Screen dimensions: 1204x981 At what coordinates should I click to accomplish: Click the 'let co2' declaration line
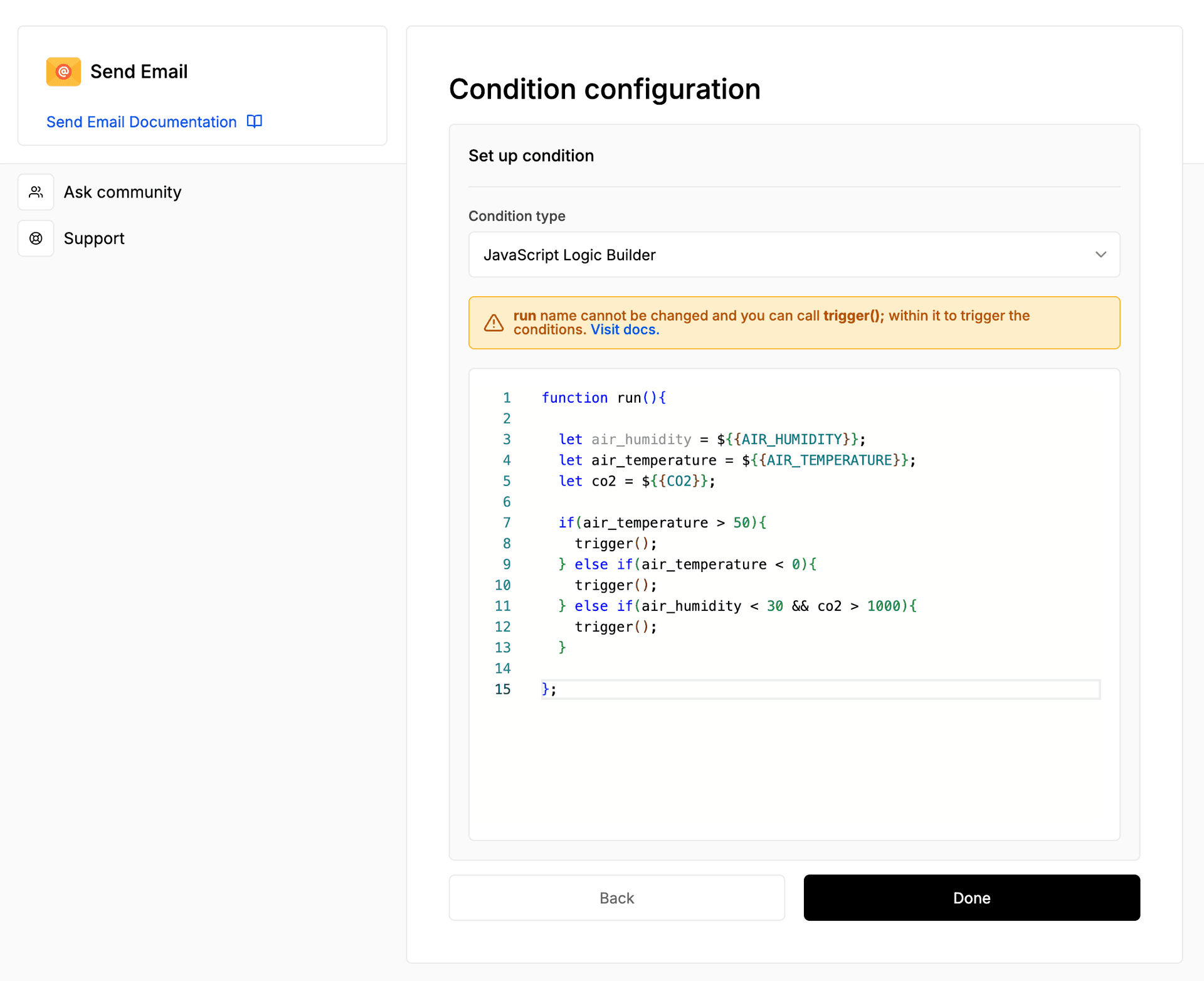pyautogui.click(x=637, y=481)
